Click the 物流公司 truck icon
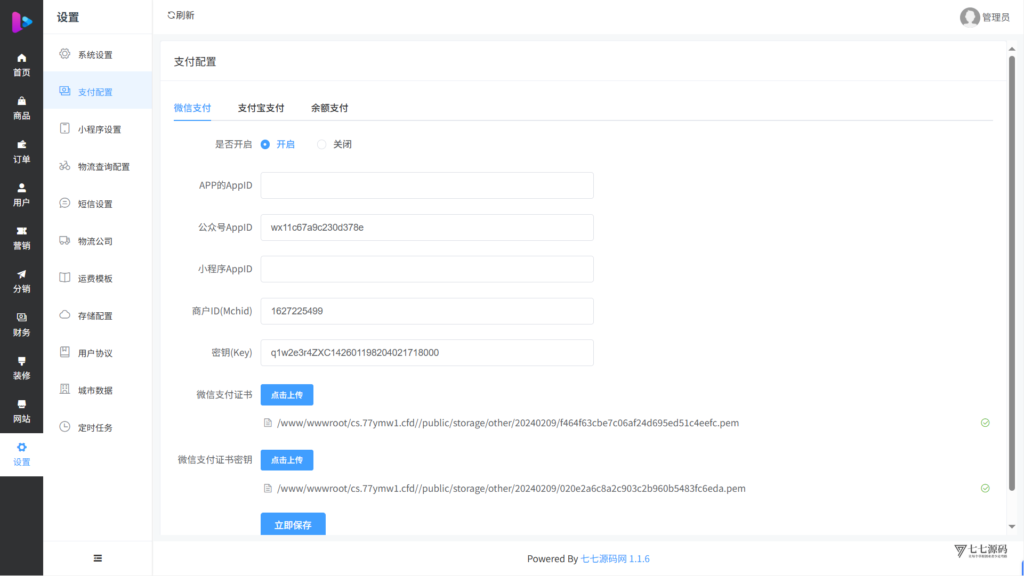The image size is (1024, 576). click(65, 240)
